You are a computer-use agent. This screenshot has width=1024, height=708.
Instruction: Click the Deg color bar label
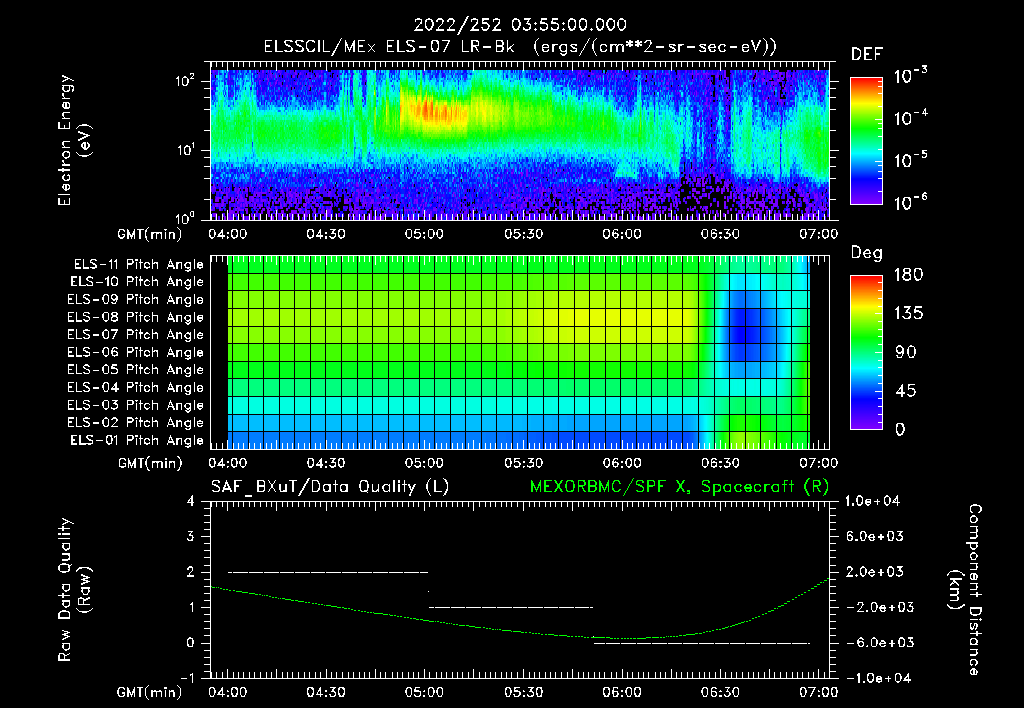(x=867, y=253)
